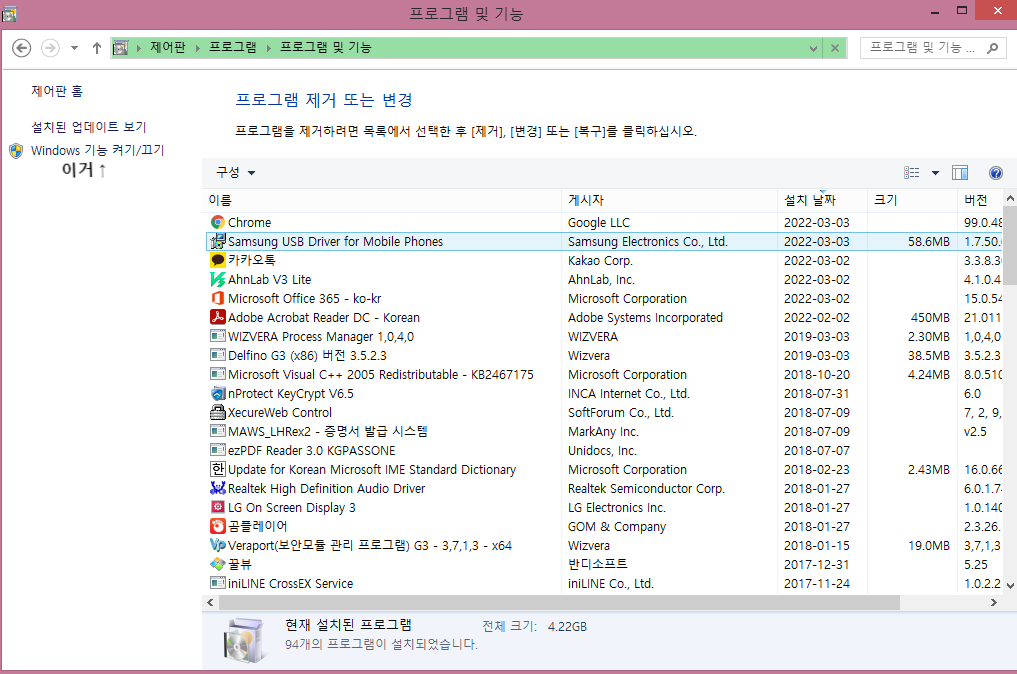
Task: Click the Veraport G3 icon
Action: pos(218,545)
